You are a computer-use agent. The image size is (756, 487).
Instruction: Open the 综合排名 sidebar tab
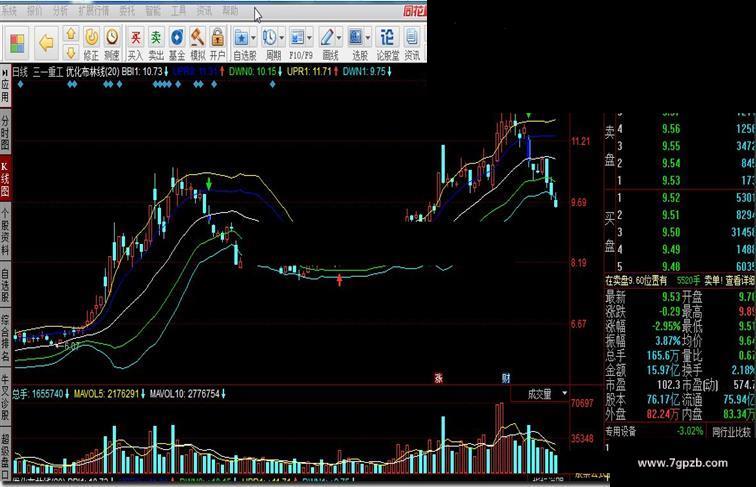coord(5,338)
